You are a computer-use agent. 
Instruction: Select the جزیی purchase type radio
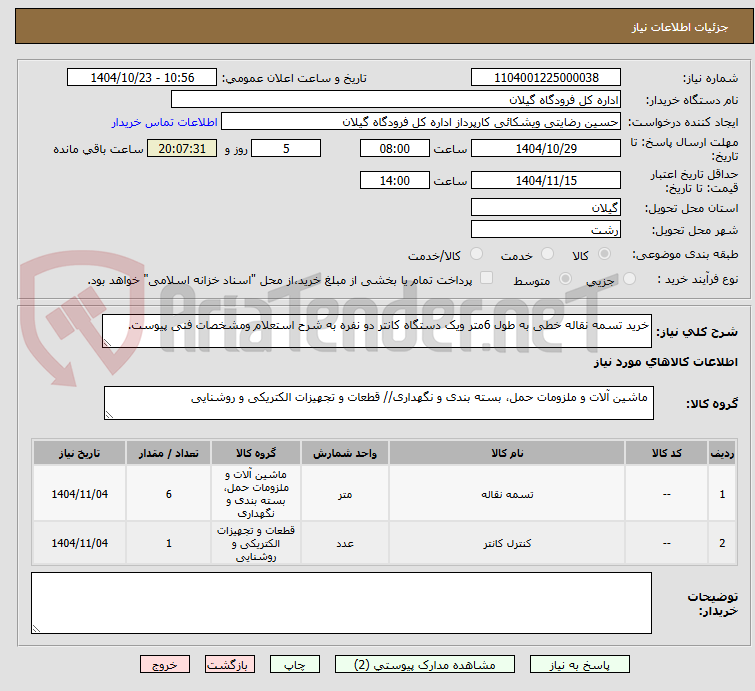629,279
